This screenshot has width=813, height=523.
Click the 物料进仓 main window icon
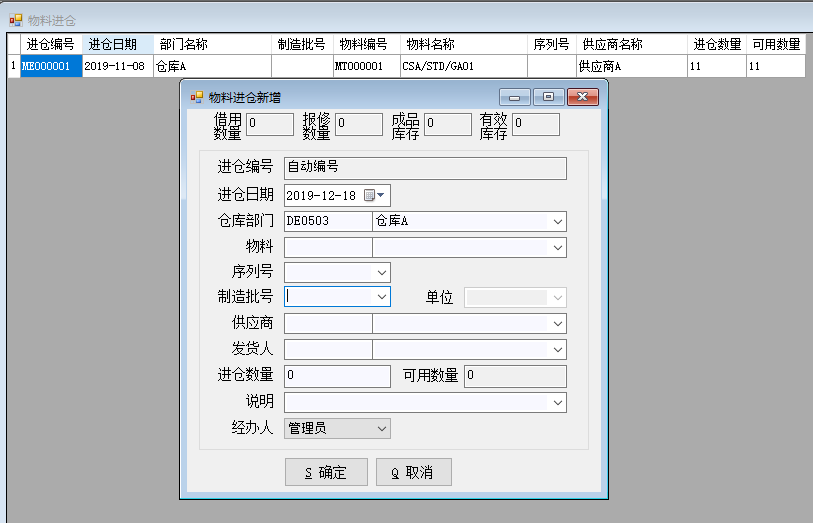[15, 20]
